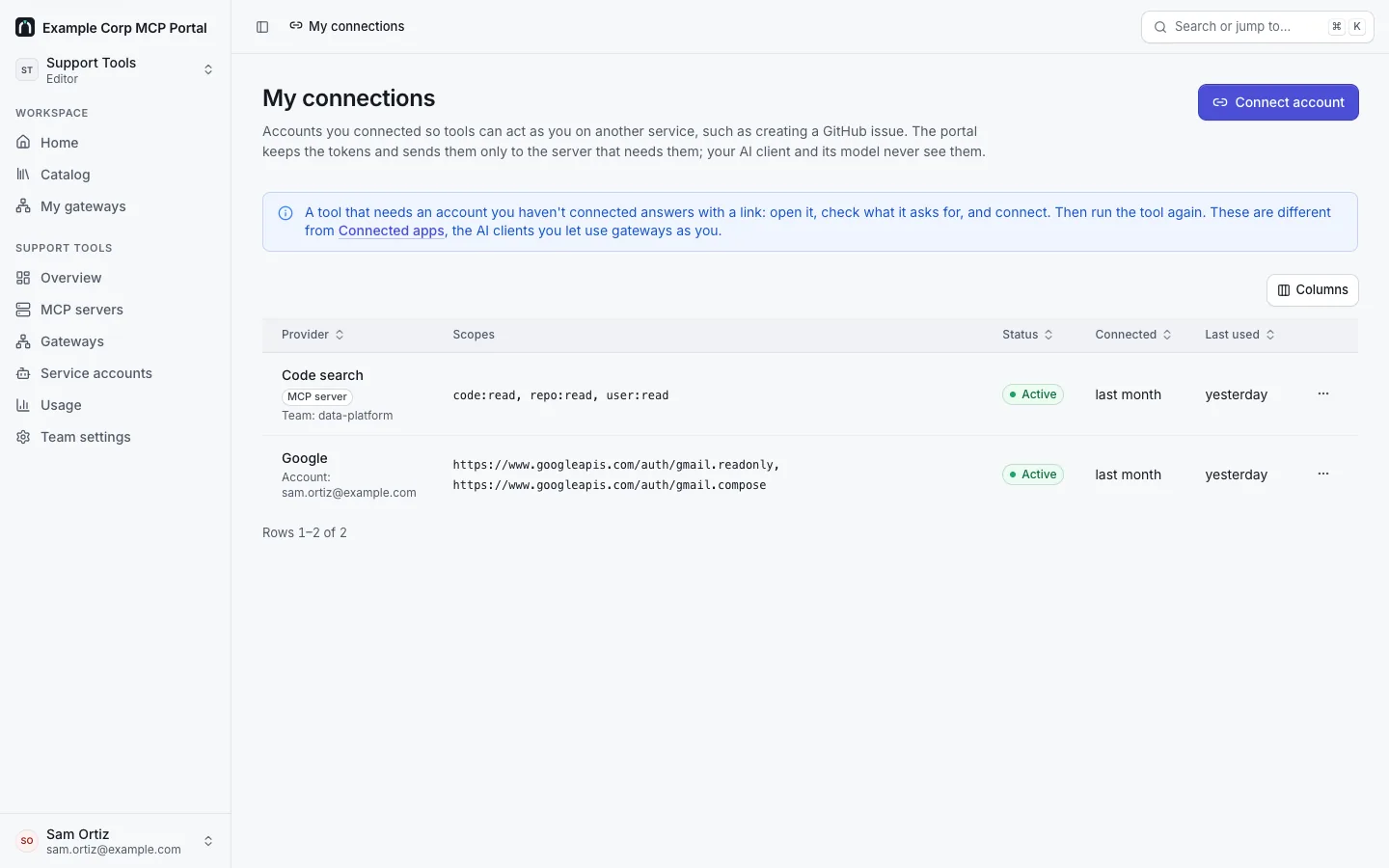Click the Example Corp MCP Portal logo
Image resolution: width=1389 pixels, height=868 pixels.
pyautogui.click(x=25, y=27)
